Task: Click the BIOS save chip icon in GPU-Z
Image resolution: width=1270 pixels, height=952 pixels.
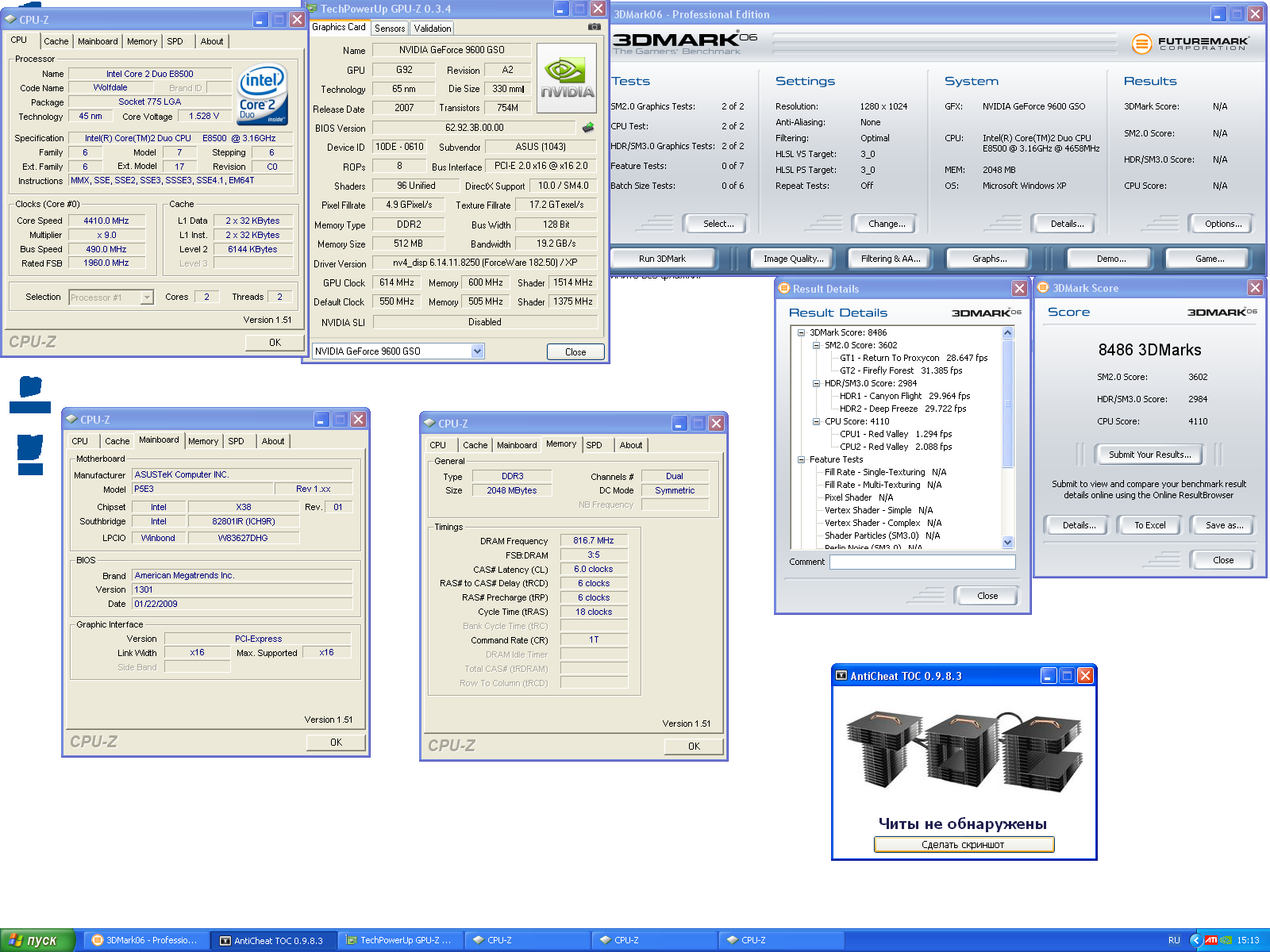Action: (588, 128)
